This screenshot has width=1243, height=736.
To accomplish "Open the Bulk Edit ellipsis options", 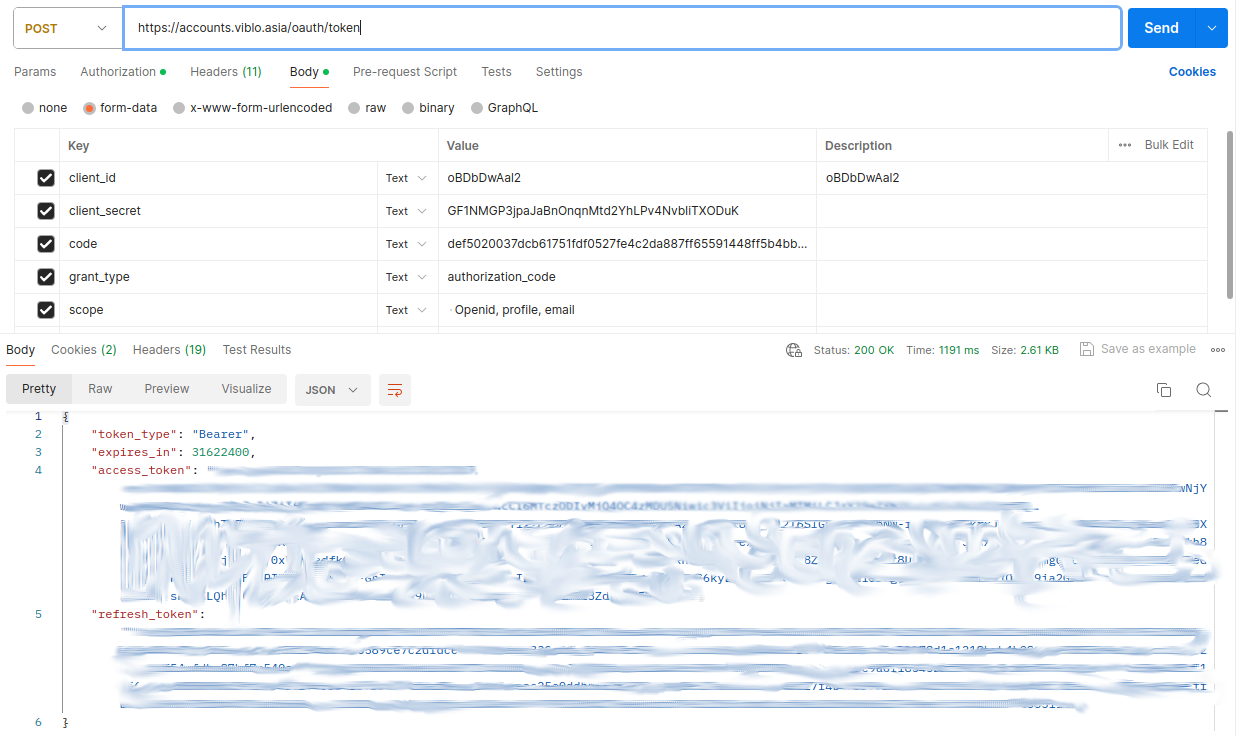I will [1126, 144].
